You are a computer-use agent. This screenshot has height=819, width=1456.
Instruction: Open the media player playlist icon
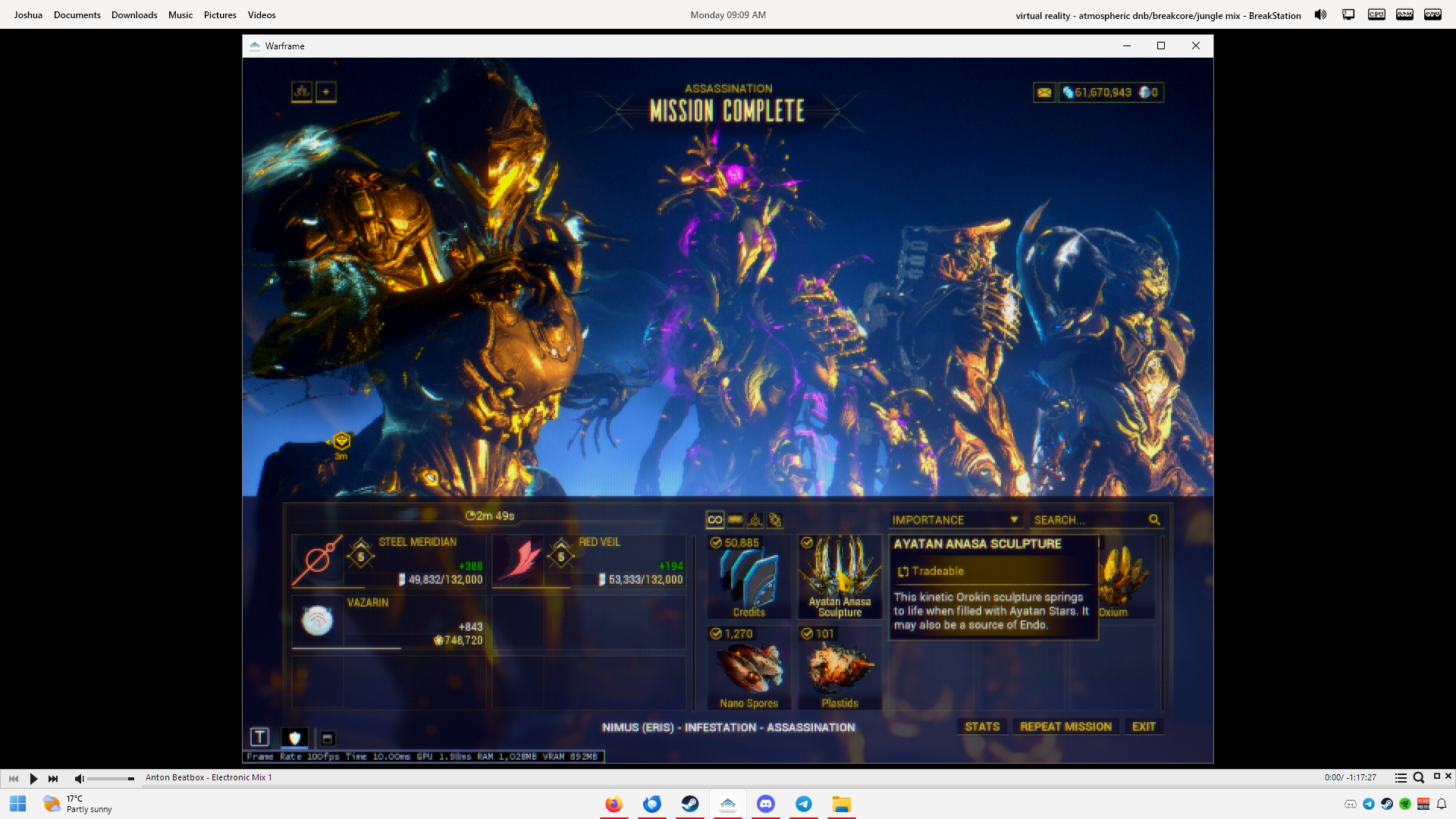click(1401, 777)
